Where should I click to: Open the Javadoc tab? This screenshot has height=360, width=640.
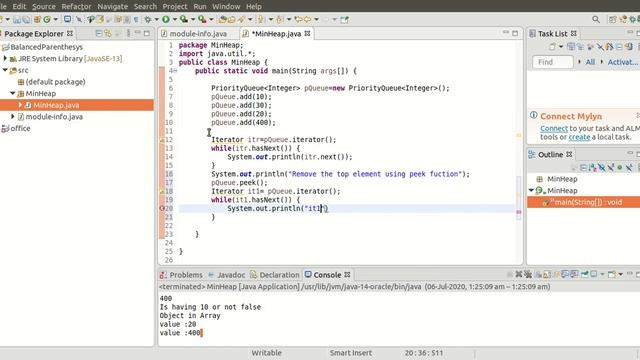point(227,275)
